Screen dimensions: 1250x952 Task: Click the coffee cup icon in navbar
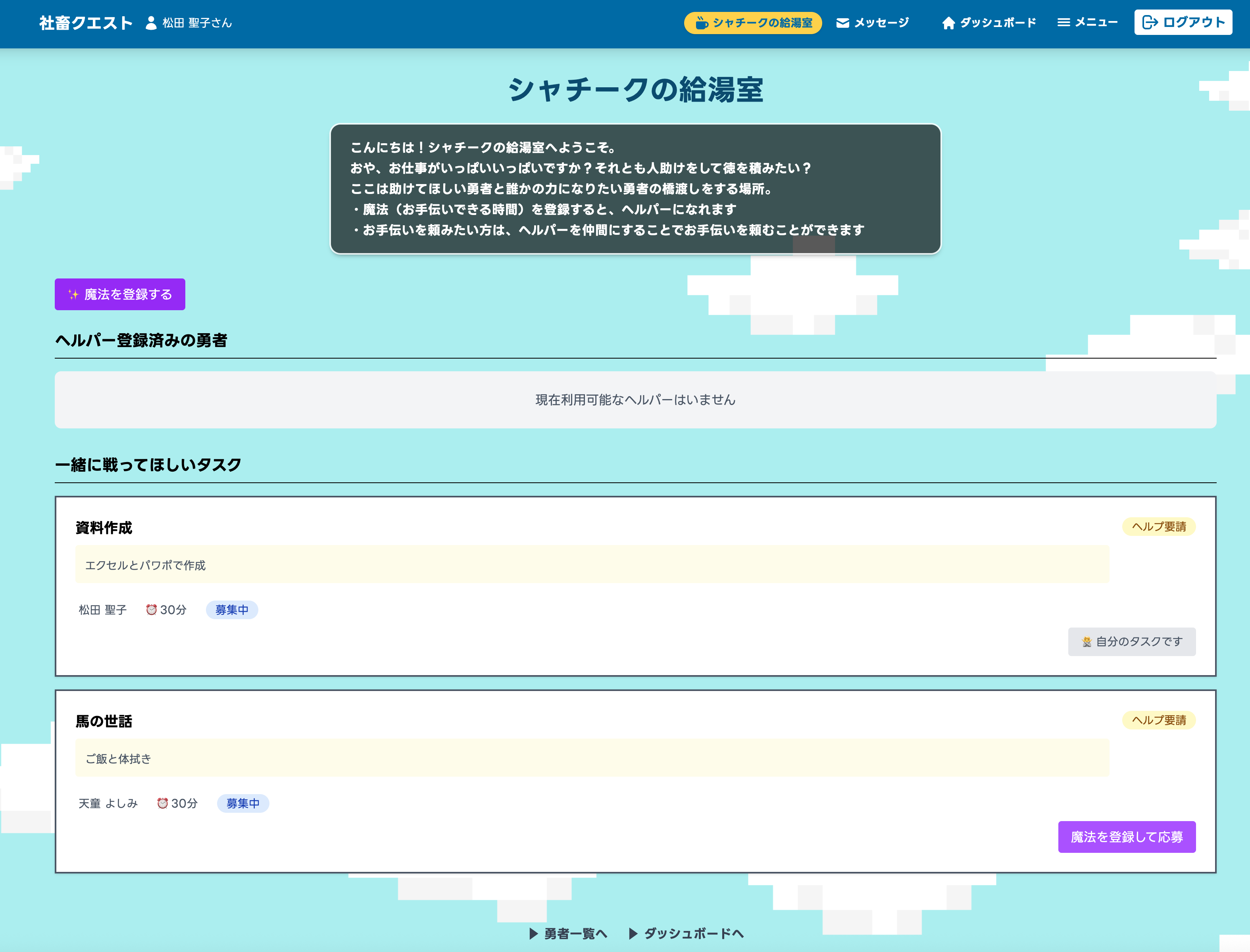(x=702, y=23)
